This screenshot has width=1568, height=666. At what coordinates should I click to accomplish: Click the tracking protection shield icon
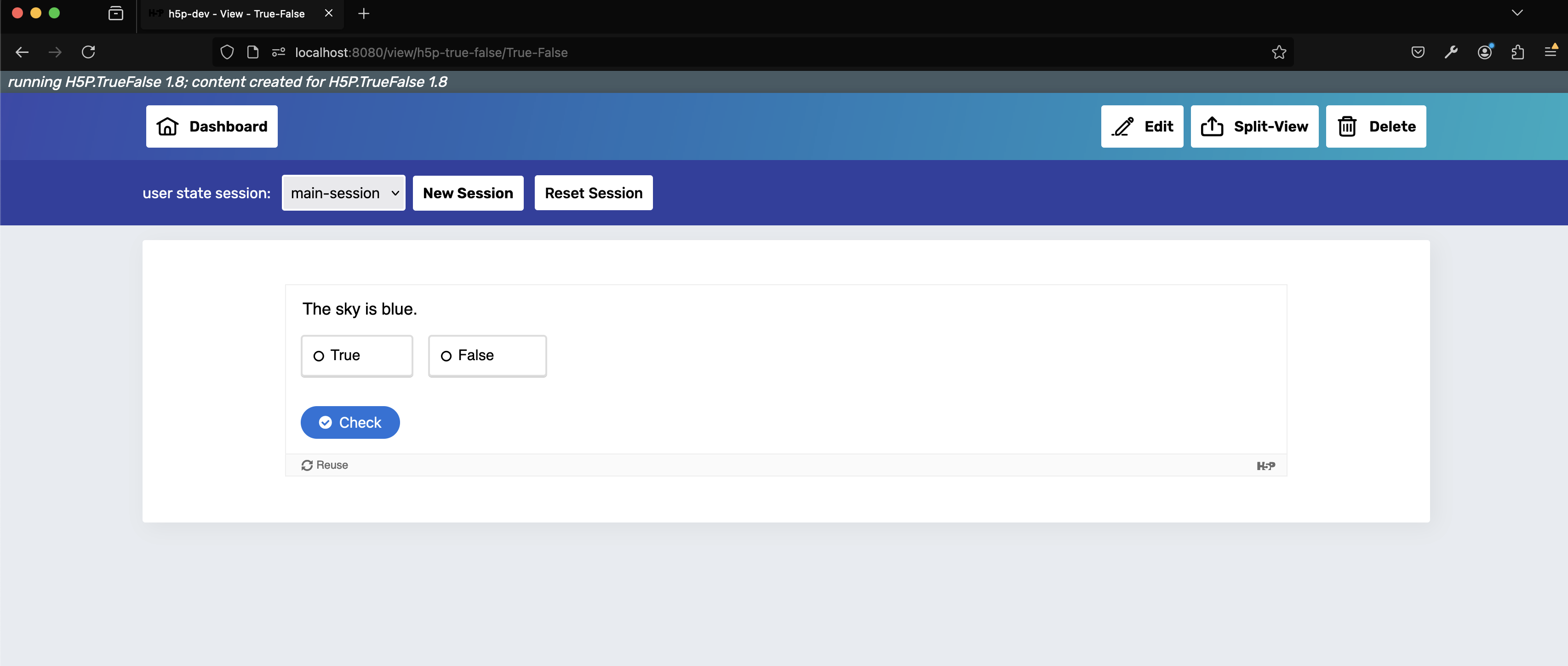coord(227,52)
